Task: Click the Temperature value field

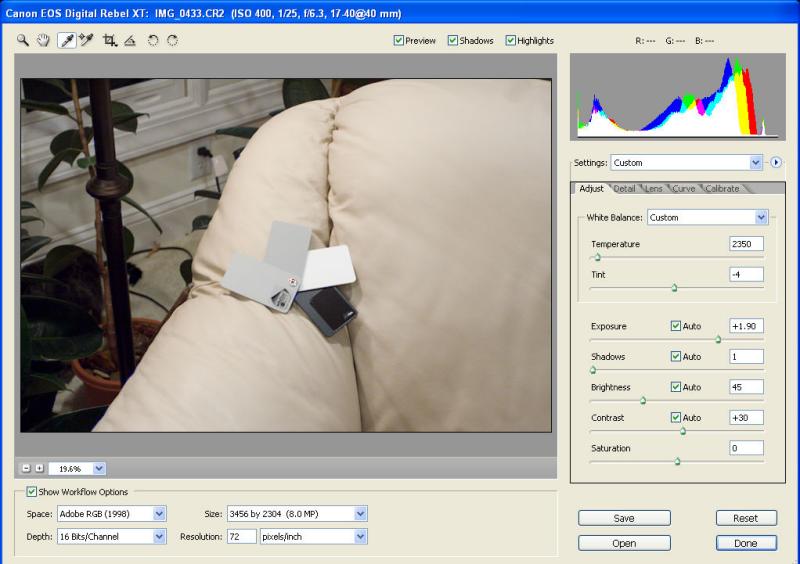Action: [x=746, y=244]
